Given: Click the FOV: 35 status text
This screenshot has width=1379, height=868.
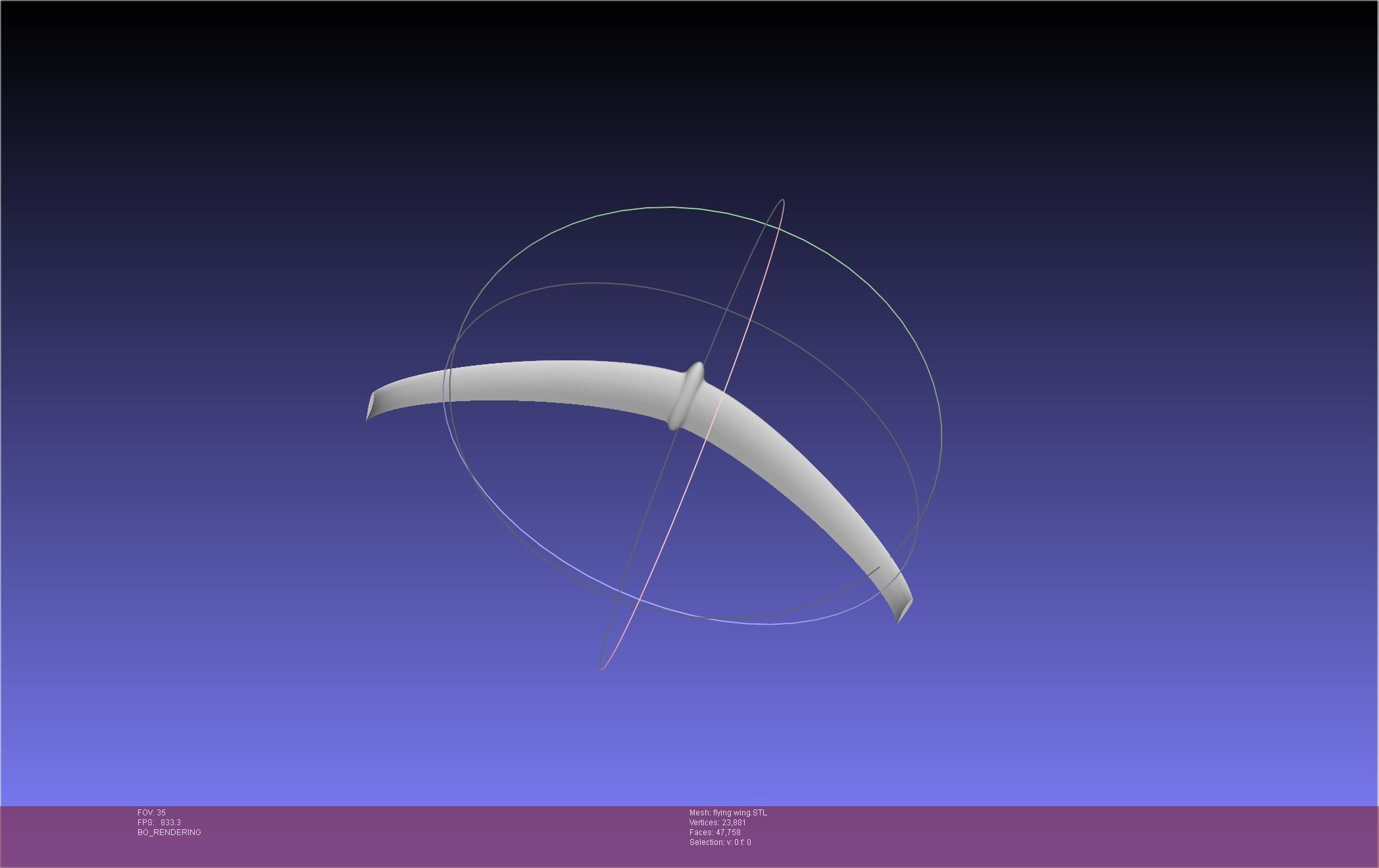Looking at the screenshot, I should click(151, 813).
